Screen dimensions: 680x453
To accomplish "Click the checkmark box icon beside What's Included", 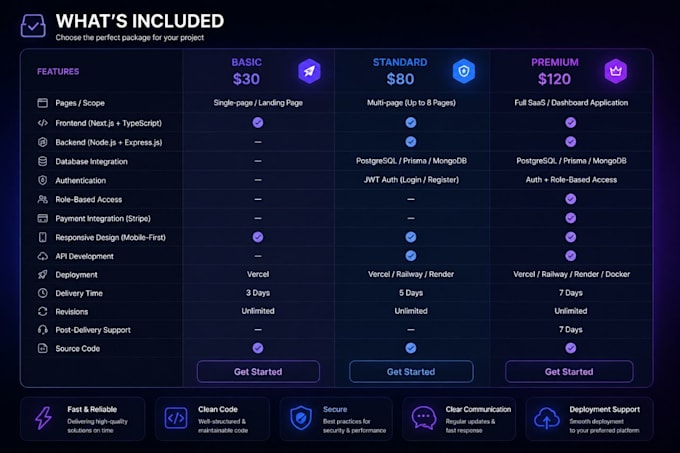I will tap(33, 26).
